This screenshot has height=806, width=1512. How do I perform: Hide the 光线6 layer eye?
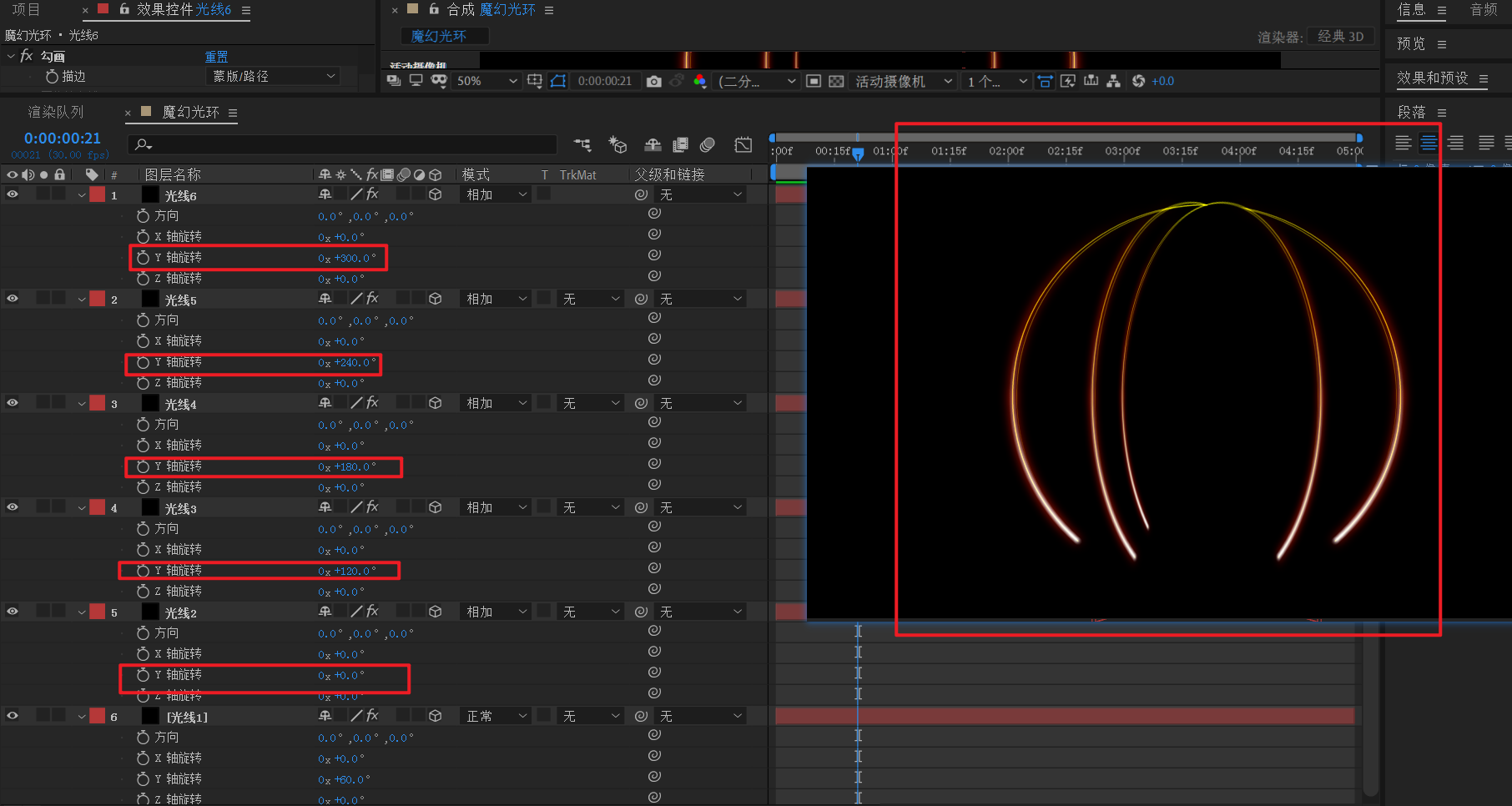coord(13,194)
